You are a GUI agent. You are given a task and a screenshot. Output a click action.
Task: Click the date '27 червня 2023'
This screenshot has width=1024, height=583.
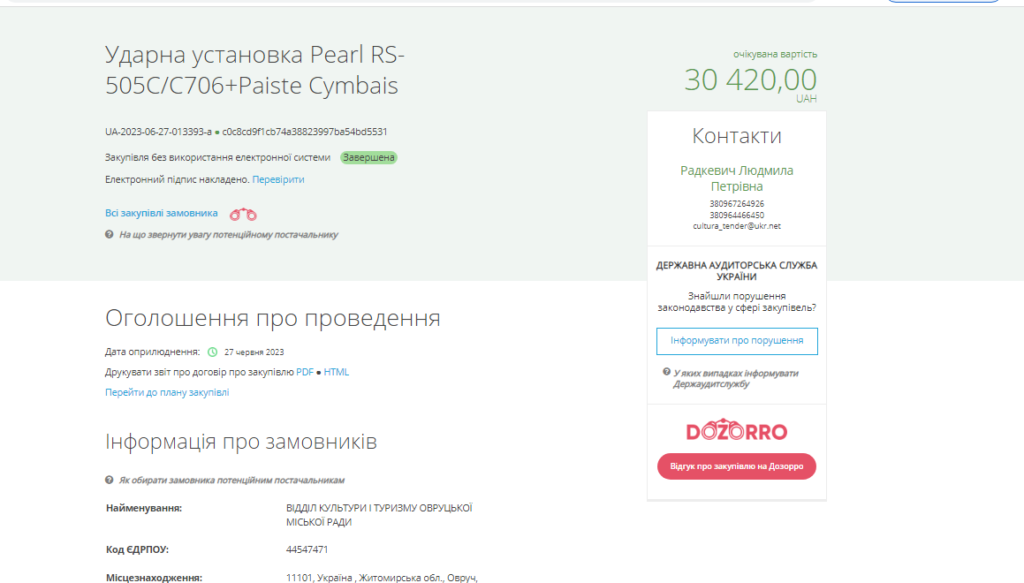(254, 352)
